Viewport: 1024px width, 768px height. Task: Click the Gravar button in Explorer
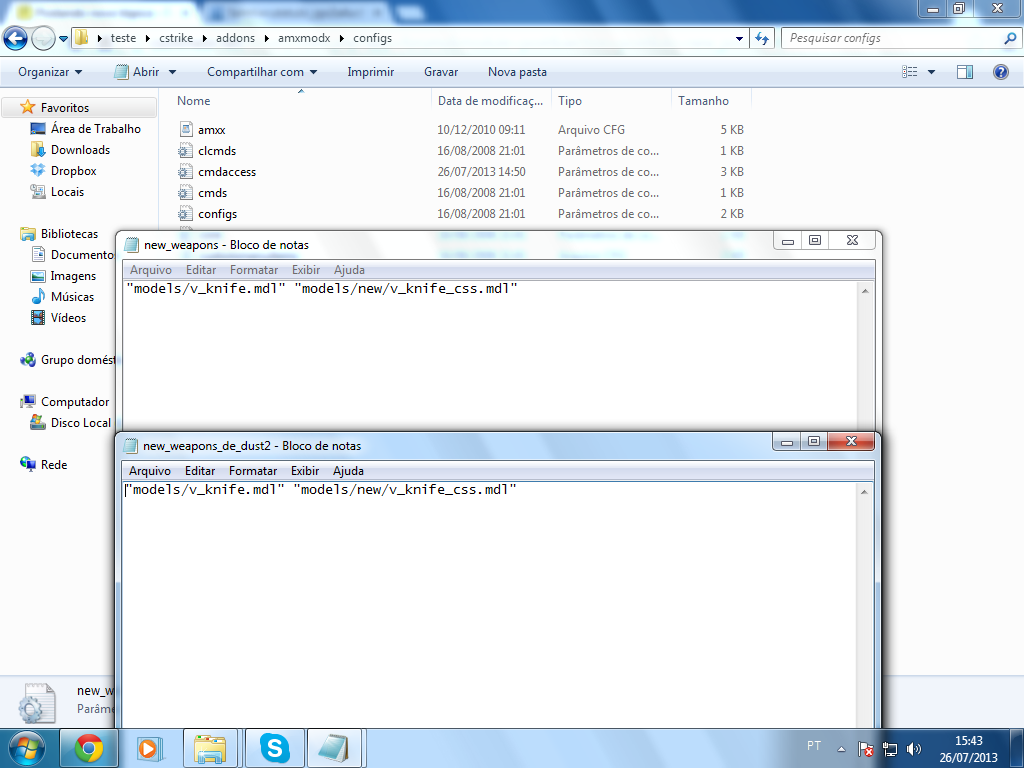[x=441, y=71]
